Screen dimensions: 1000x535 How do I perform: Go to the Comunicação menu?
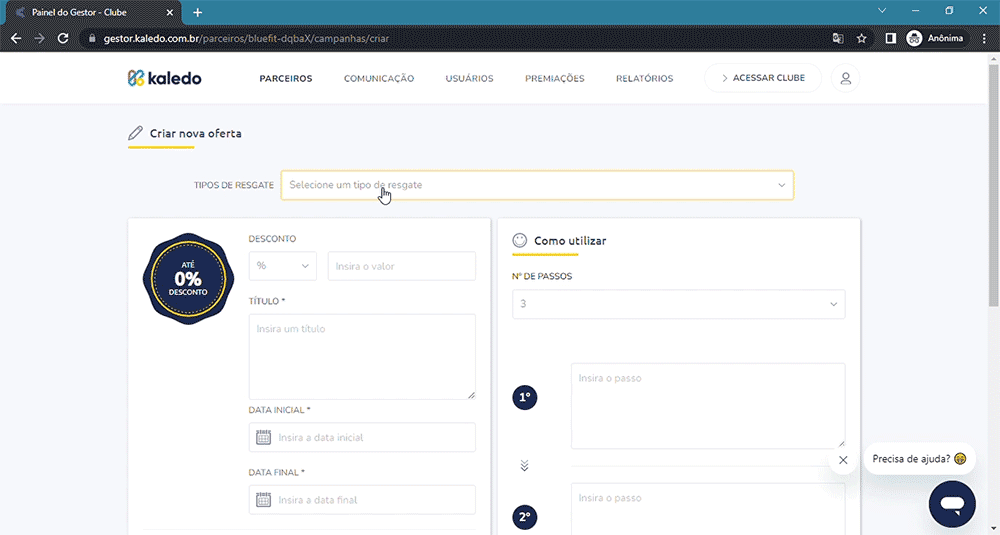[x=378, y=78]
